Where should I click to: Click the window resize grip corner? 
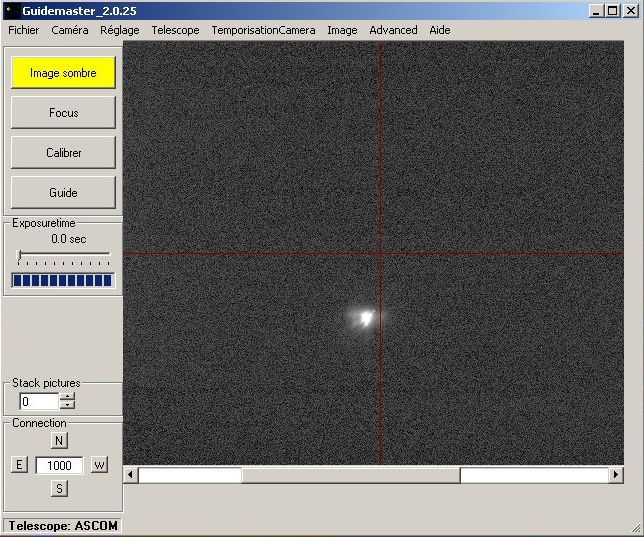pyautogui.click(x=636, y=529)
